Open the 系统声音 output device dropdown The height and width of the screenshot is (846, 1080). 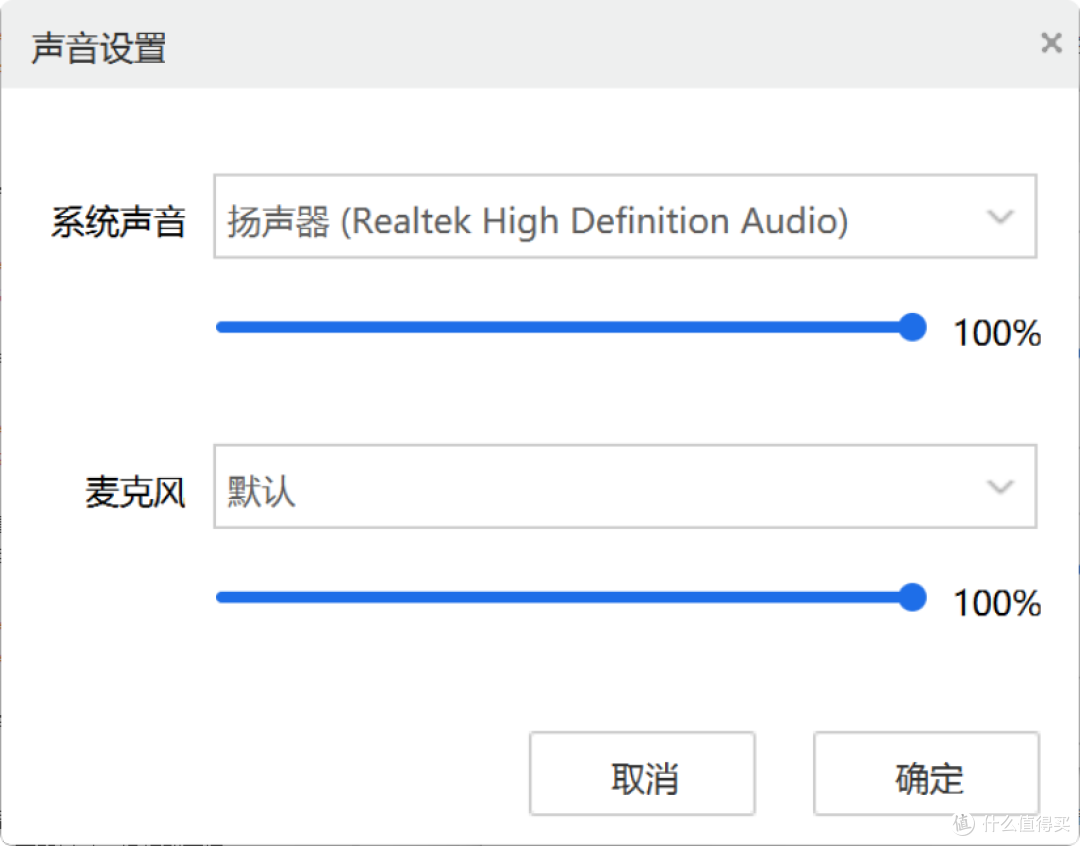[x=625, y=216]
